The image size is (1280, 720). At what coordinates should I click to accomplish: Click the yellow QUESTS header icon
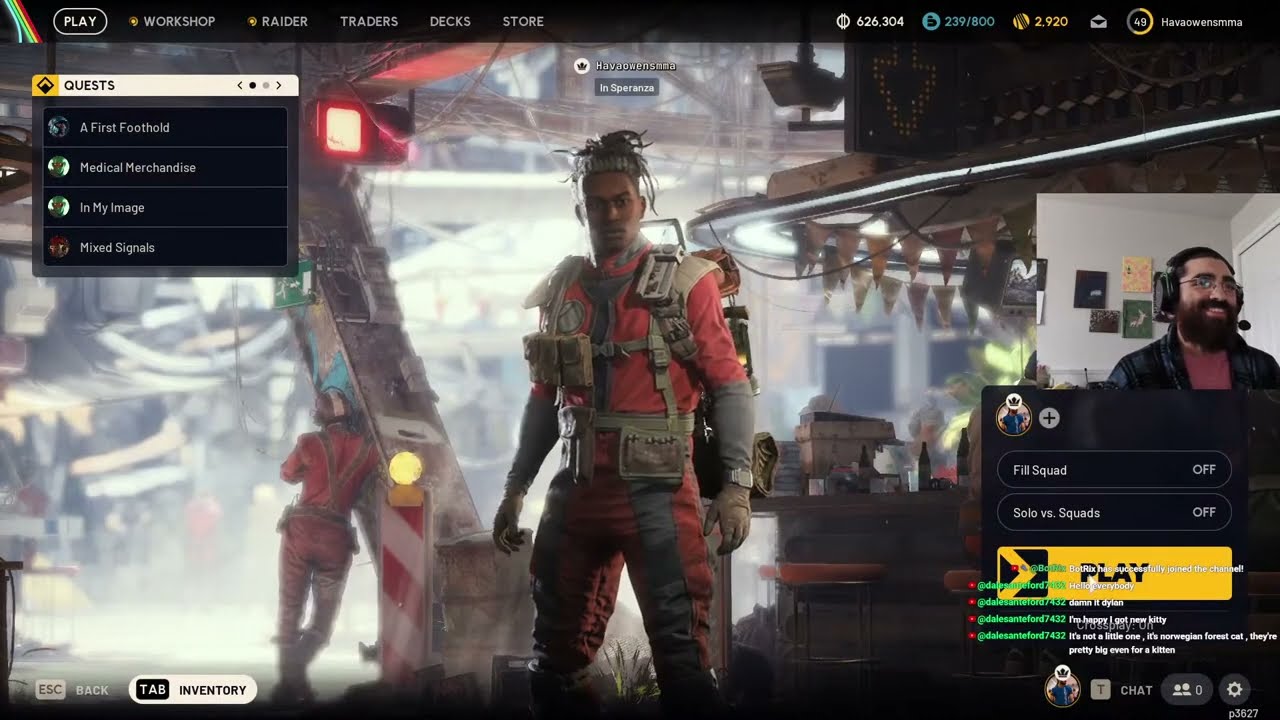(x=45, y=85)
